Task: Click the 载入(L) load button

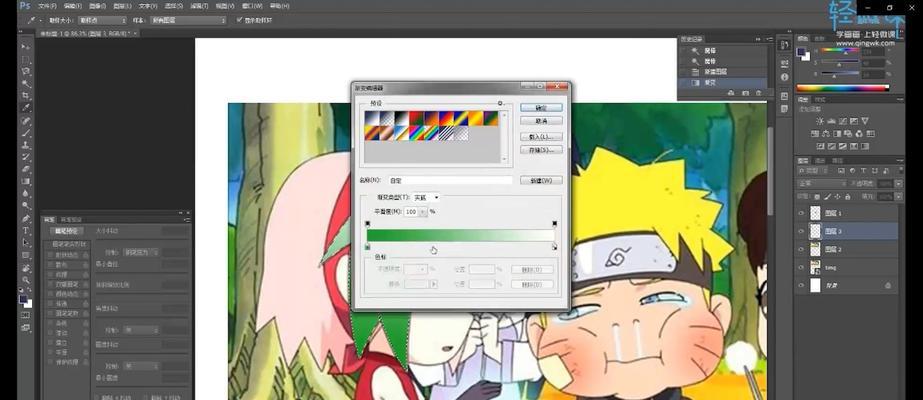Action: click(x=541, y=137)
